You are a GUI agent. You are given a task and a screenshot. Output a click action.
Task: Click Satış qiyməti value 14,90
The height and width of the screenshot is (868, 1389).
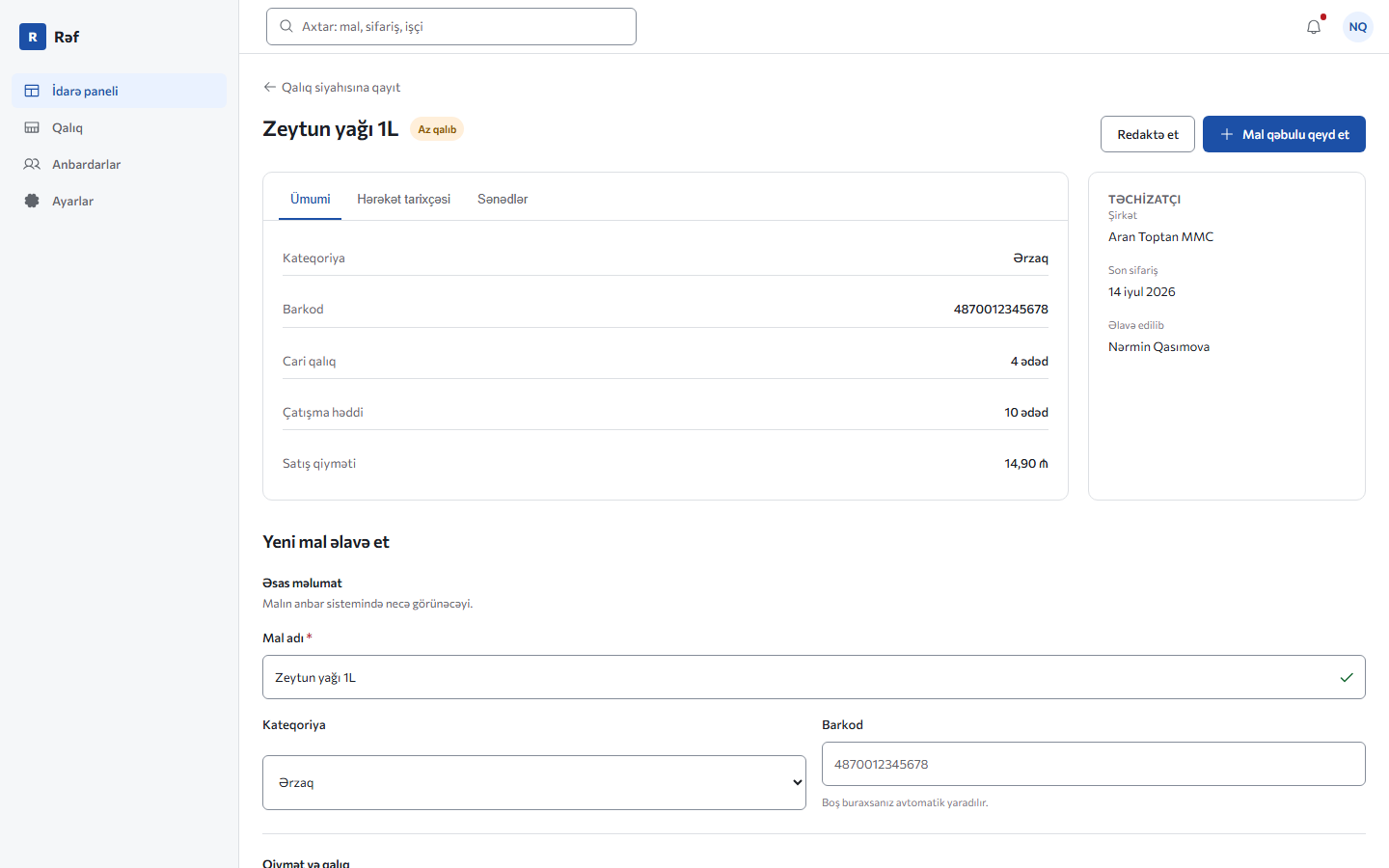click(x=1026, y=464)
